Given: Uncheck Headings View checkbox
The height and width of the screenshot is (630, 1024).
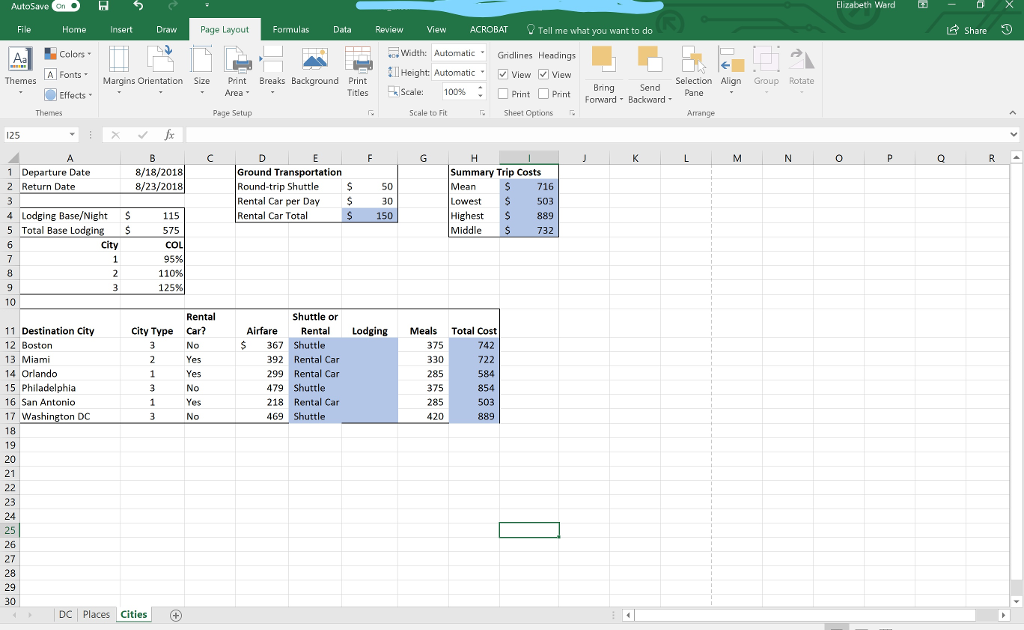Looking at the screenshot, I should point(543,74).
